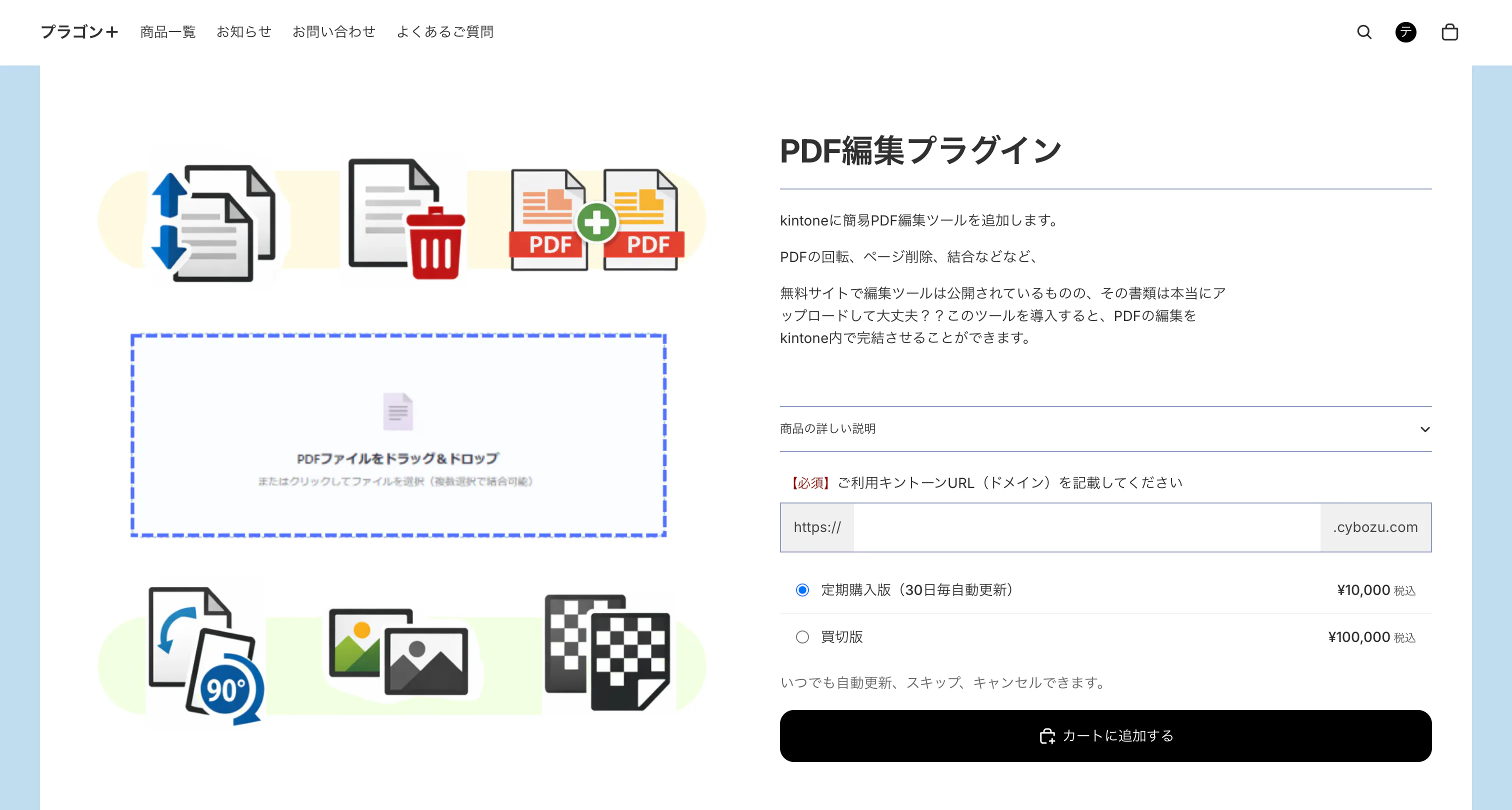Open the account avatar icon

pos(1405,32)
